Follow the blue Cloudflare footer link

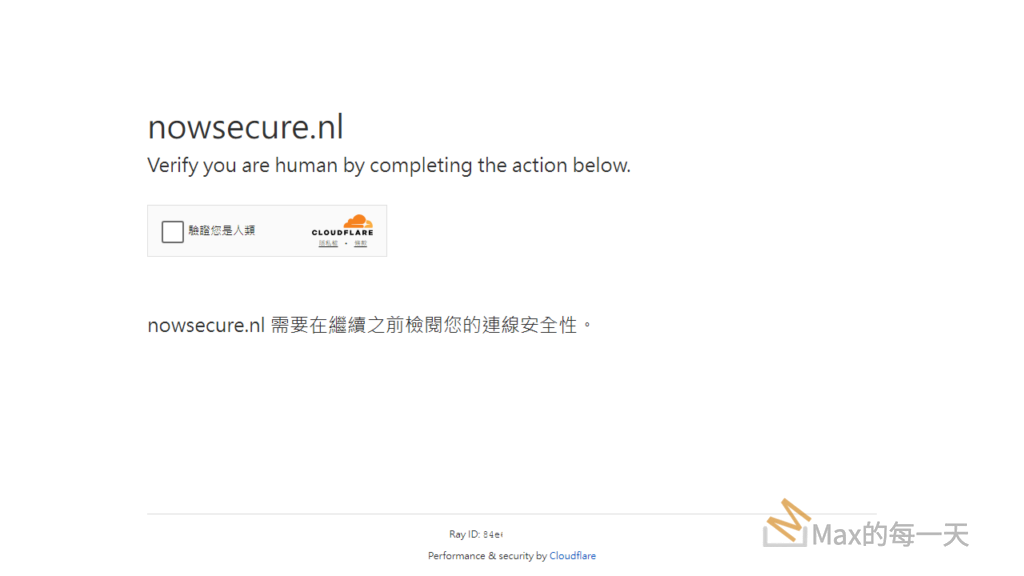click(x=572, y=556)
